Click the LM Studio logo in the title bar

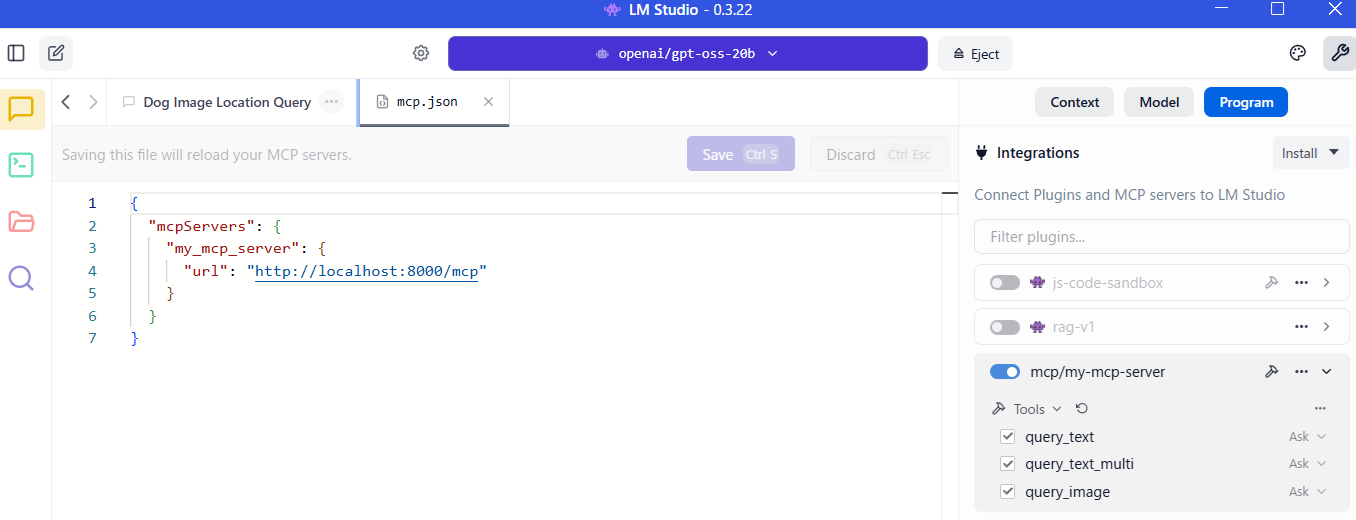tap(612, 10)
